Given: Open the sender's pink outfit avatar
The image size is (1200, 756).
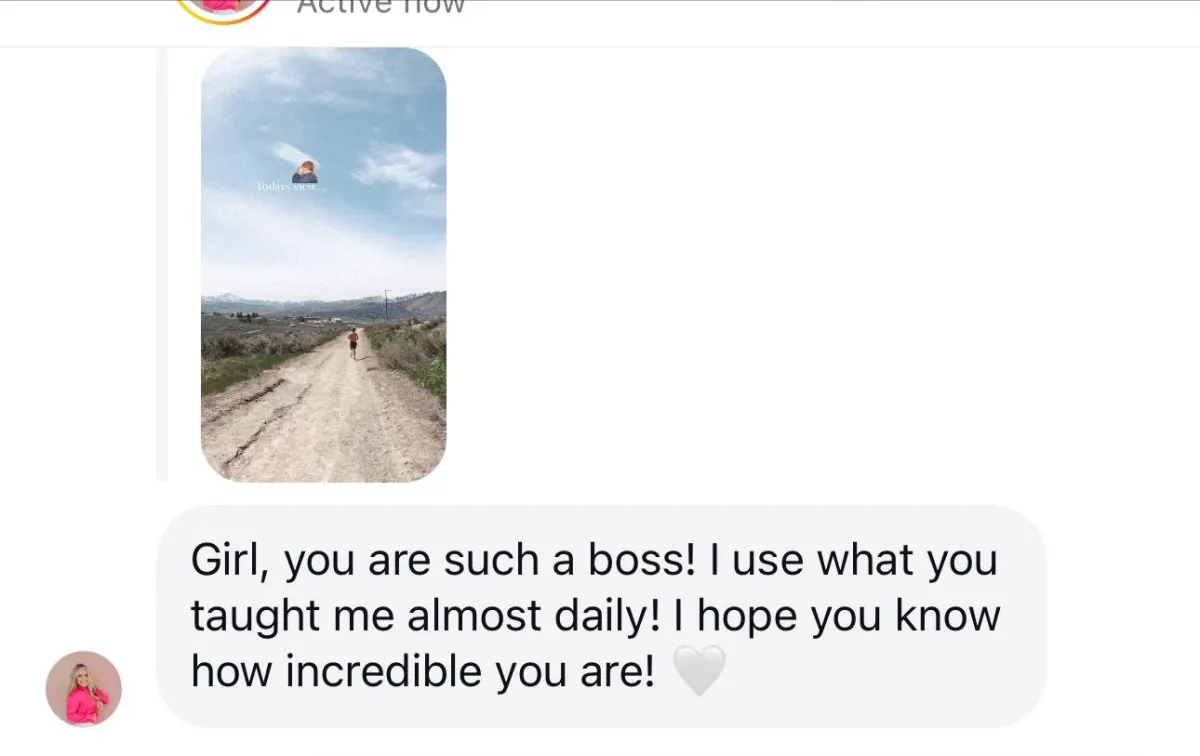Looking at the screenshot, I should tap(84, 689).
